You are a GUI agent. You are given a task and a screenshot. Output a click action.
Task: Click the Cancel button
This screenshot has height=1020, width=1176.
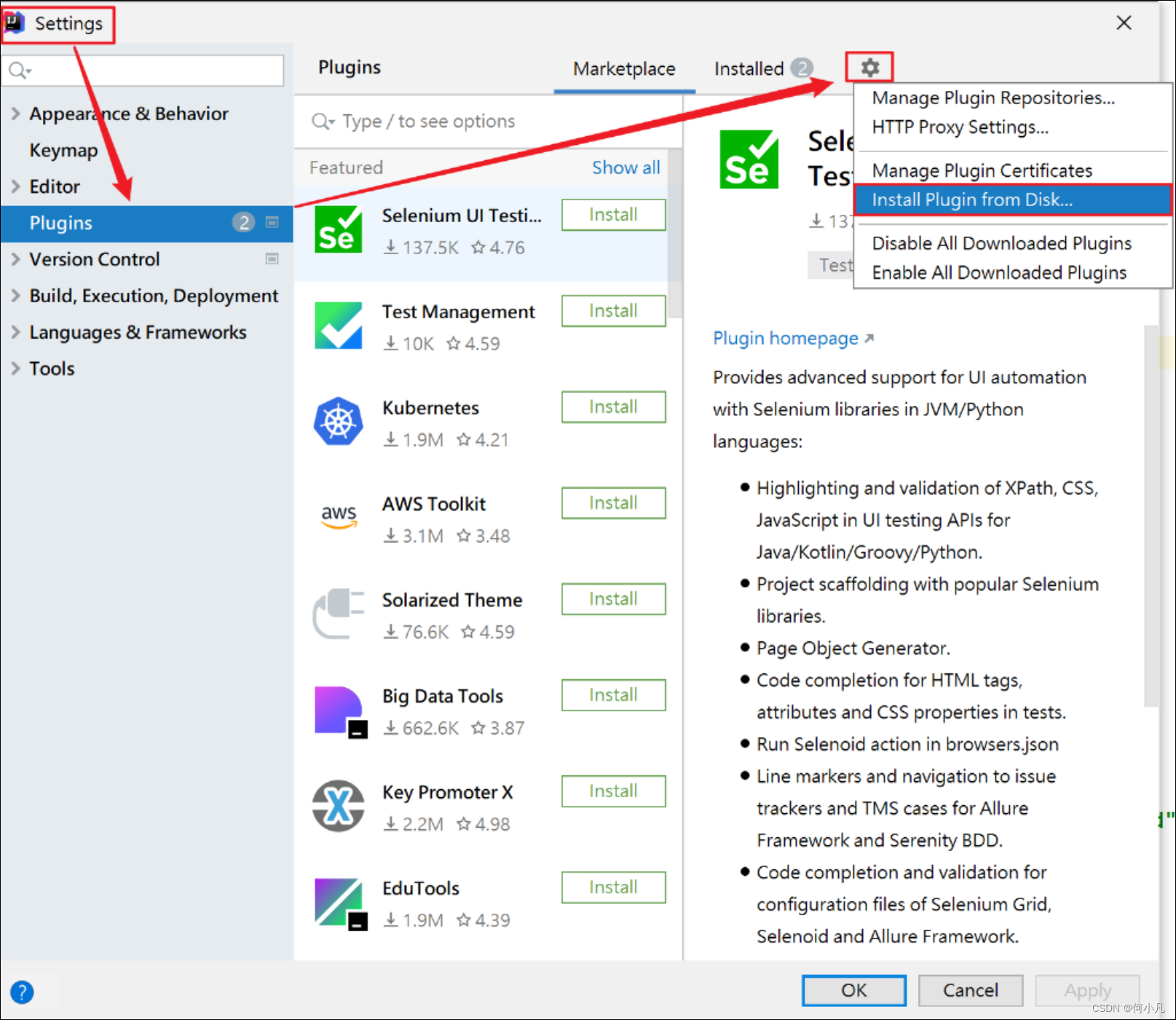971,990
